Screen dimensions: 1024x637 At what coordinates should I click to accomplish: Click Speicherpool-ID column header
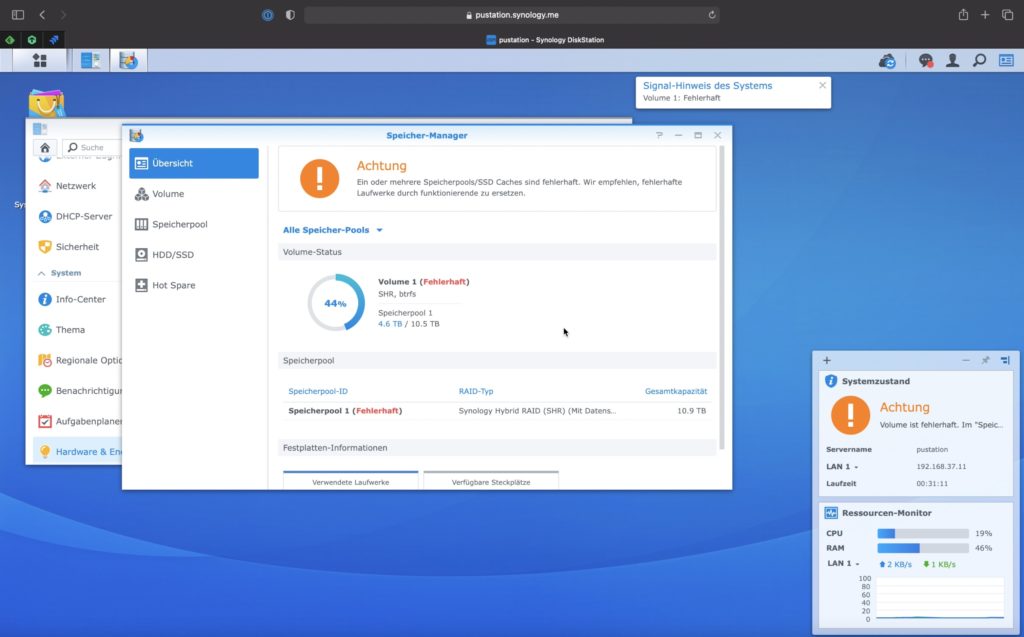tap(318, 391)
